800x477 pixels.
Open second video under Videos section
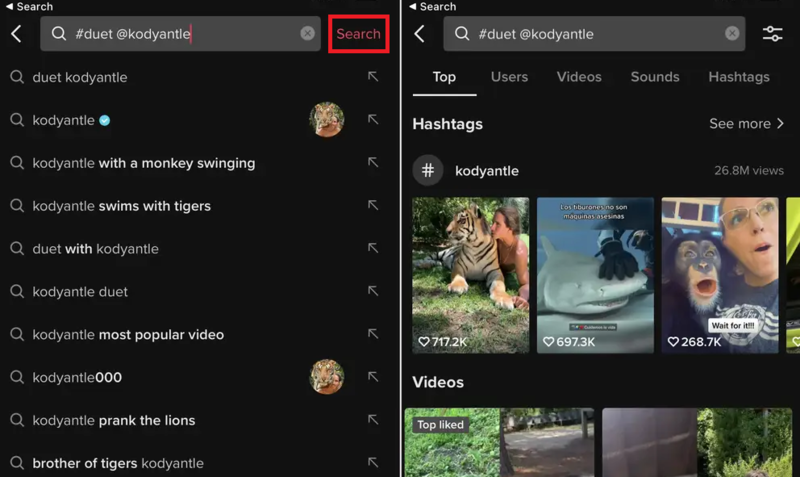pyautogui.click(x=697, y=442)
